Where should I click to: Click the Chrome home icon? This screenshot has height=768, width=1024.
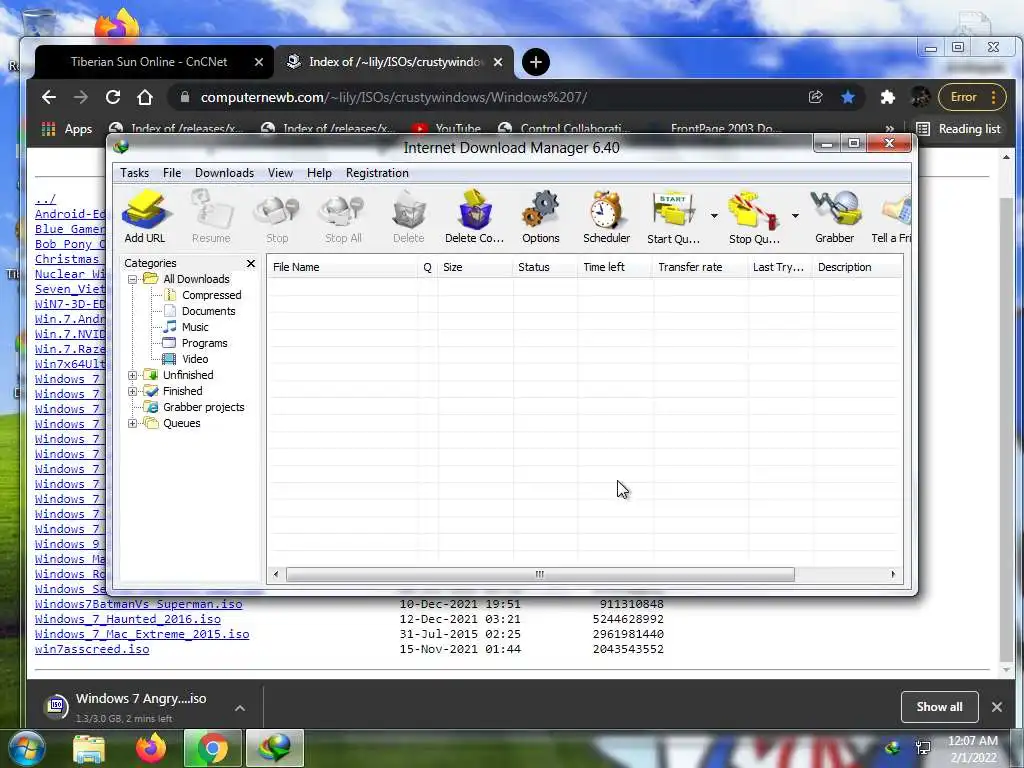(145, 97)
